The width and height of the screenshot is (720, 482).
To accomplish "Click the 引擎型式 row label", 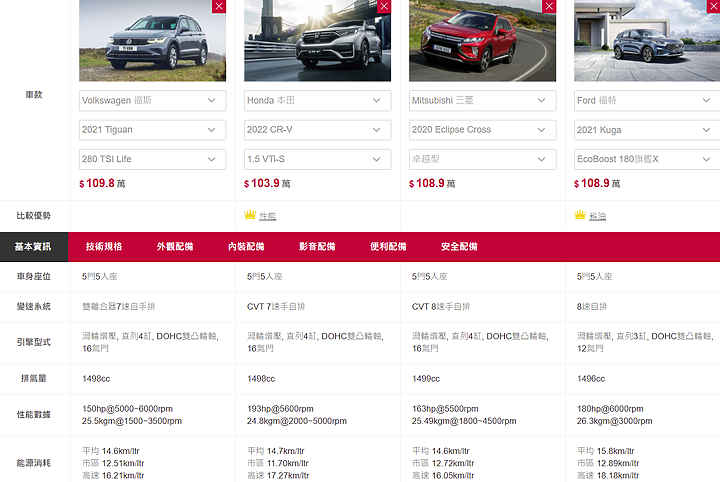I will [34, 342].
